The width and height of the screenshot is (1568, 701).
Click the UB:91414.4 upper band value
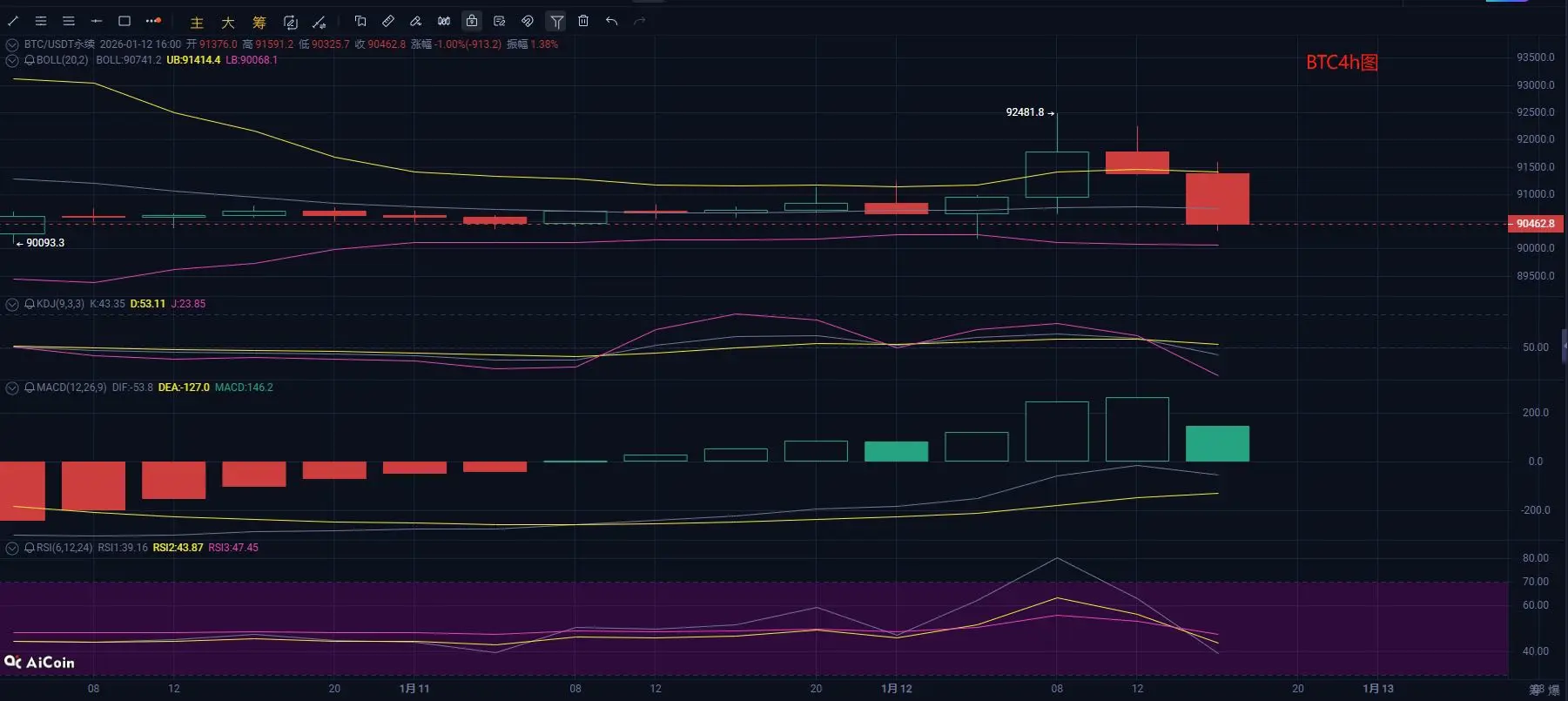pos(193,60)
